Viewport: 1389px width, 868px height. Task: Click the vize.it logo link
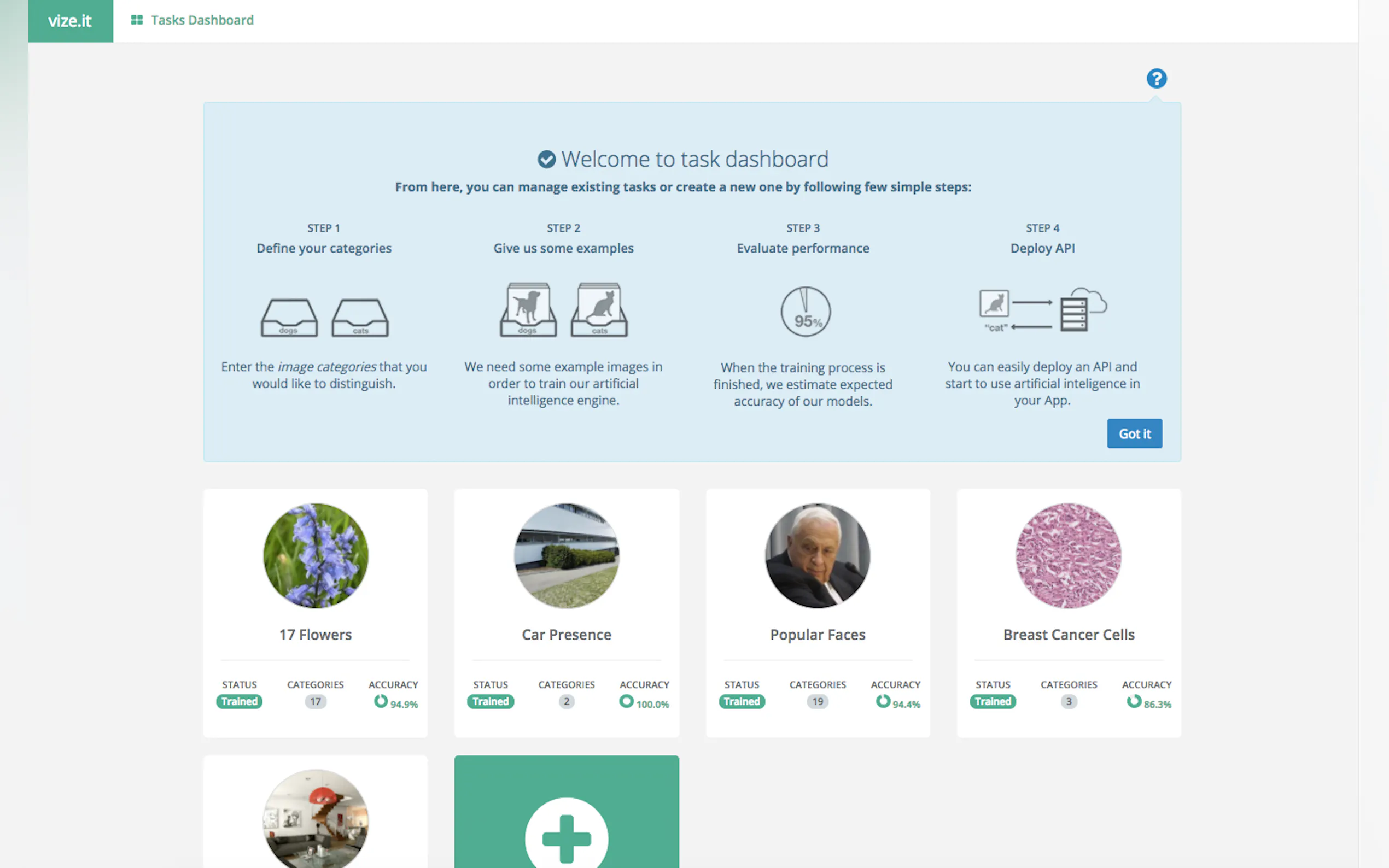pyautogui.click(x=70, y=21)
